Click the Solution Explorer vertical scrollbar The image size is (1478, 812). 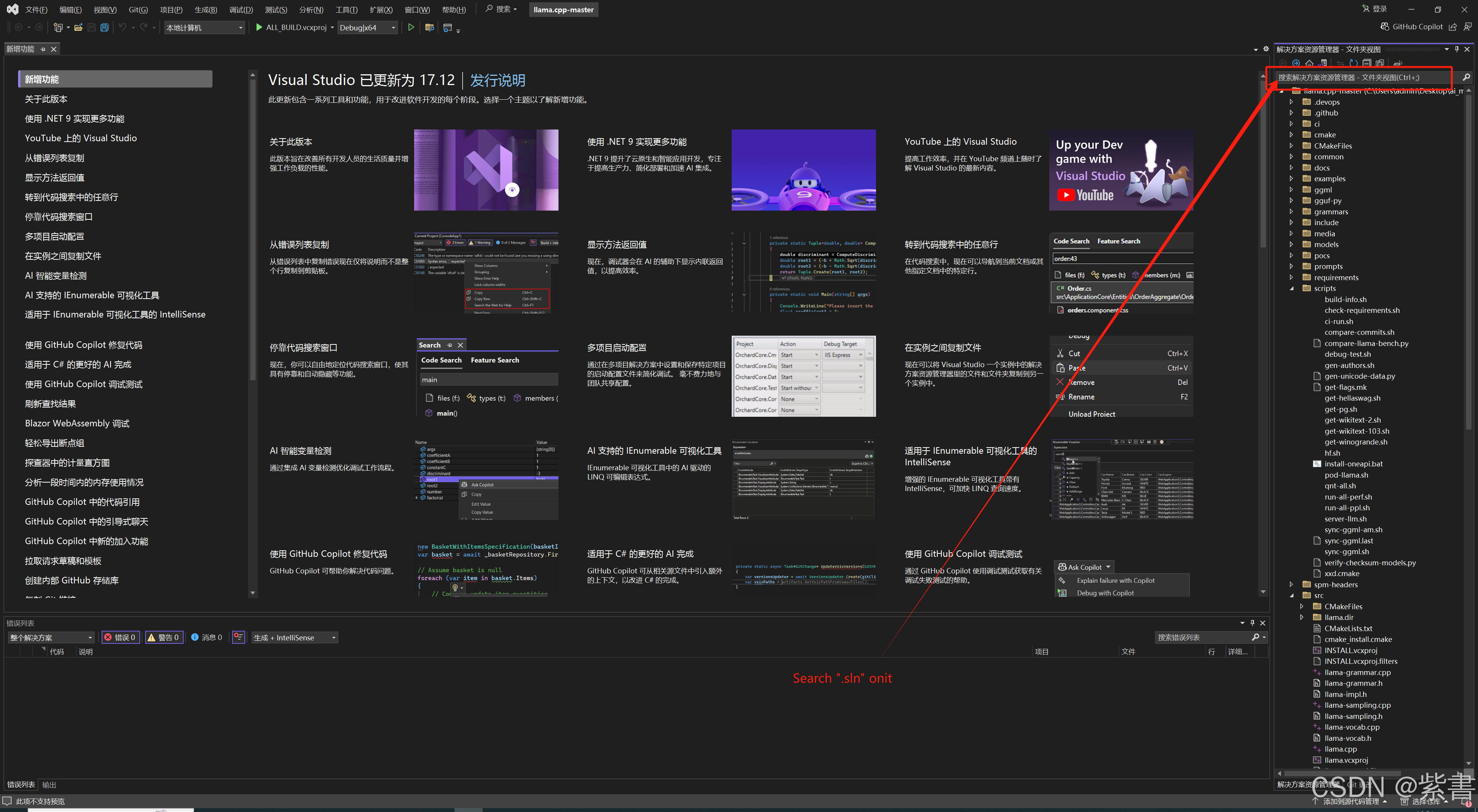click(x=1468, y=258)
